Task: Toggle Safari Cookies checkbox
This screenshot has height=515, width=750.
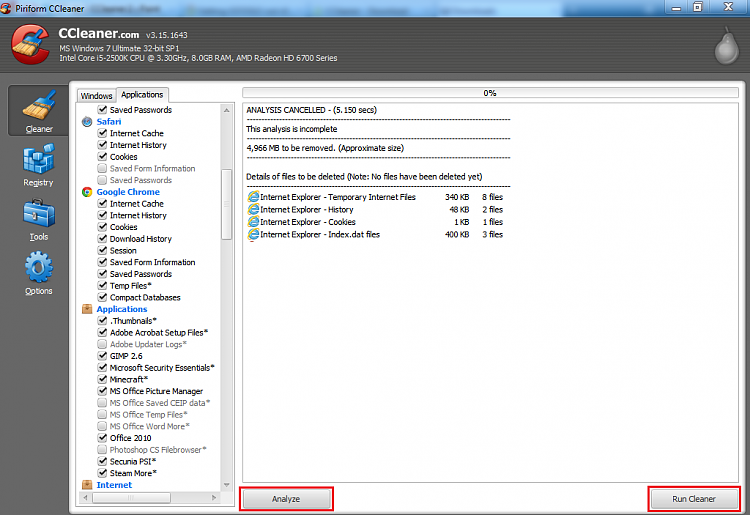Action: coord(102,156)
